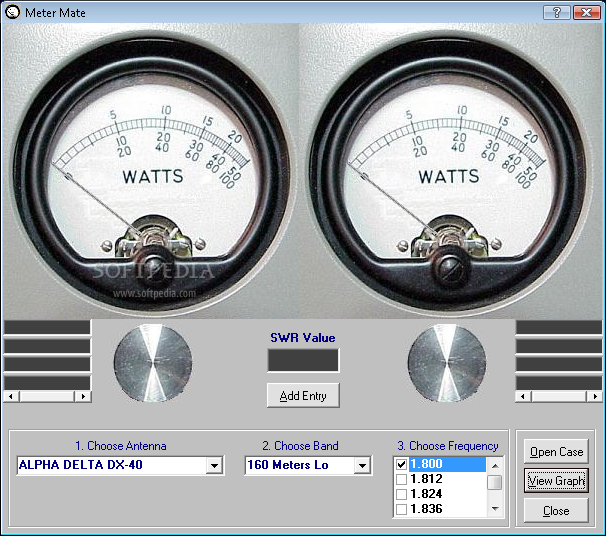
Task: Click the Meter Mate title bar icon
Action: pyautogui.click(x=12, y=12)
